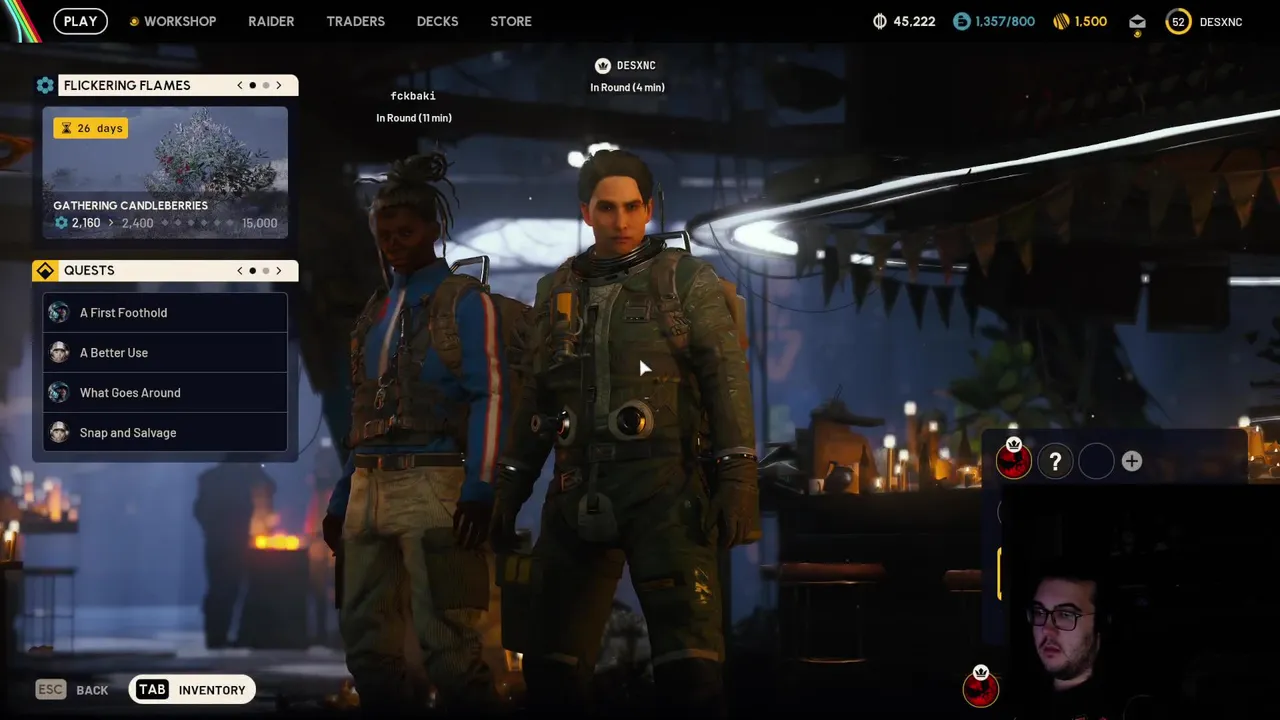1280x720 pixels.
Task: Open quest A First Foothold
Action: 165,312
